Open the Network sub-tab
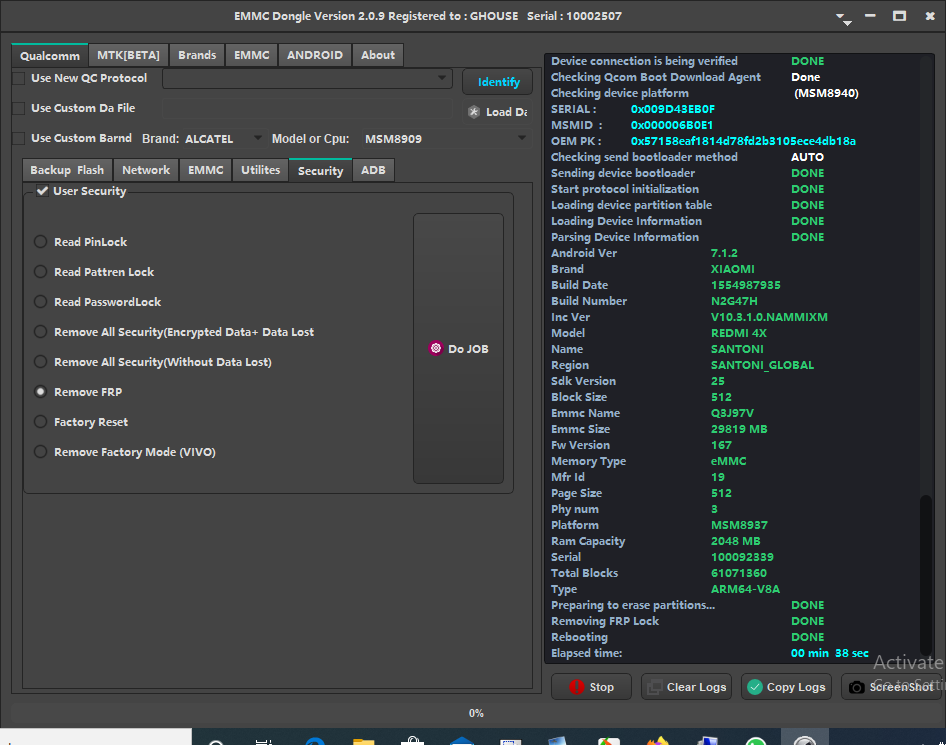Screen dimensions: 946x745 (x=146, y=170)
